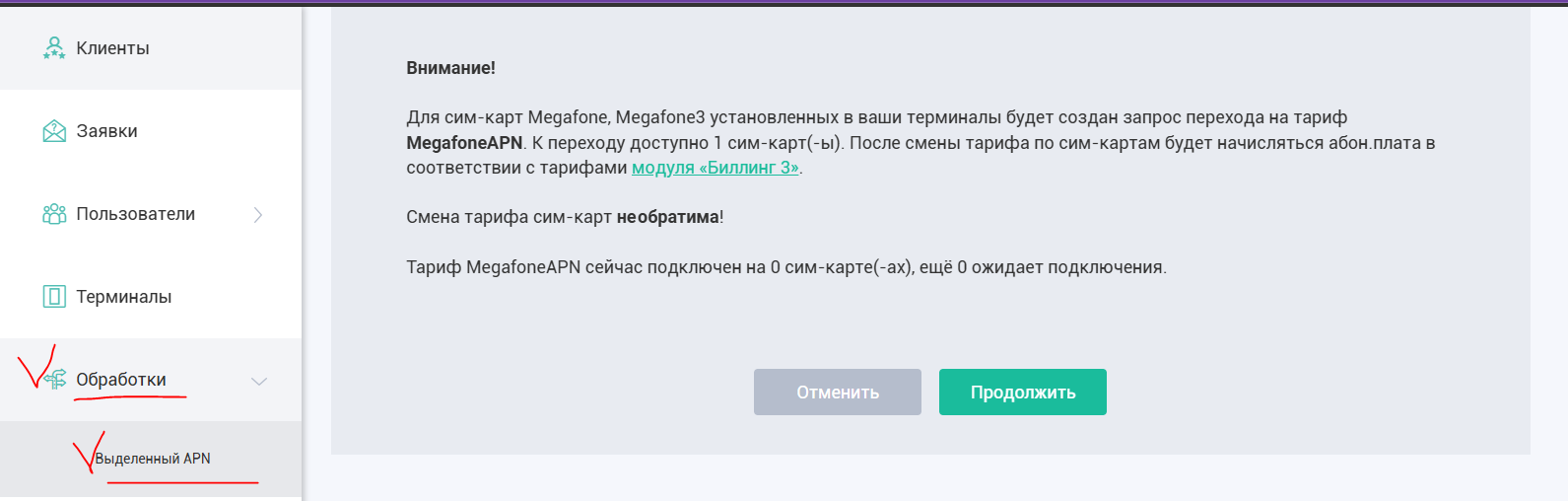Select the Выделенный APN sub-item
Image resolution: width=1568 pixels, height=501 pixels.
click(x=153, y=459)
